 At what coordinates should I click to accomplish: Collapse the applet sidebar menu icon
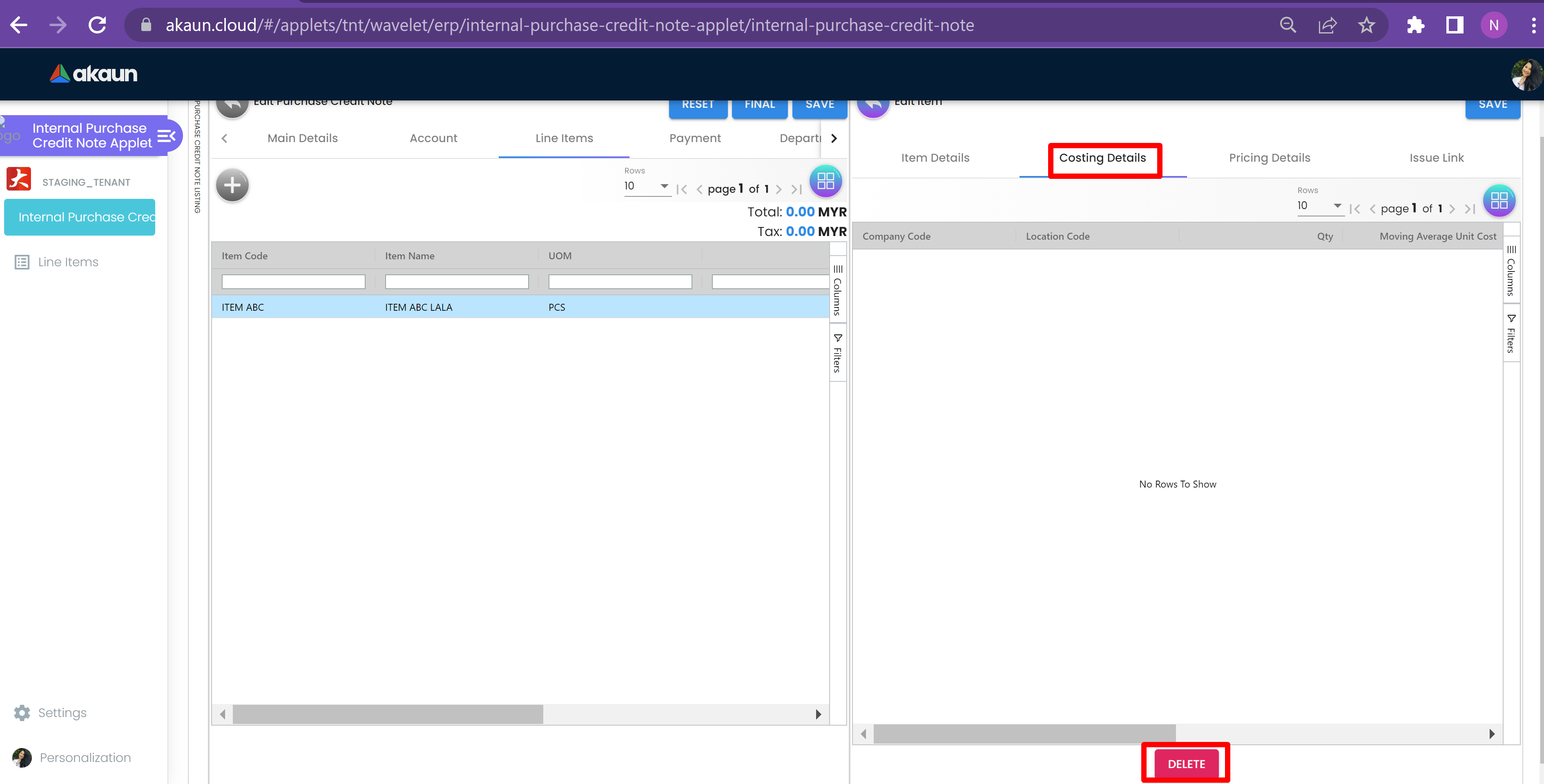pyautogui.click(x=166, y=136)
